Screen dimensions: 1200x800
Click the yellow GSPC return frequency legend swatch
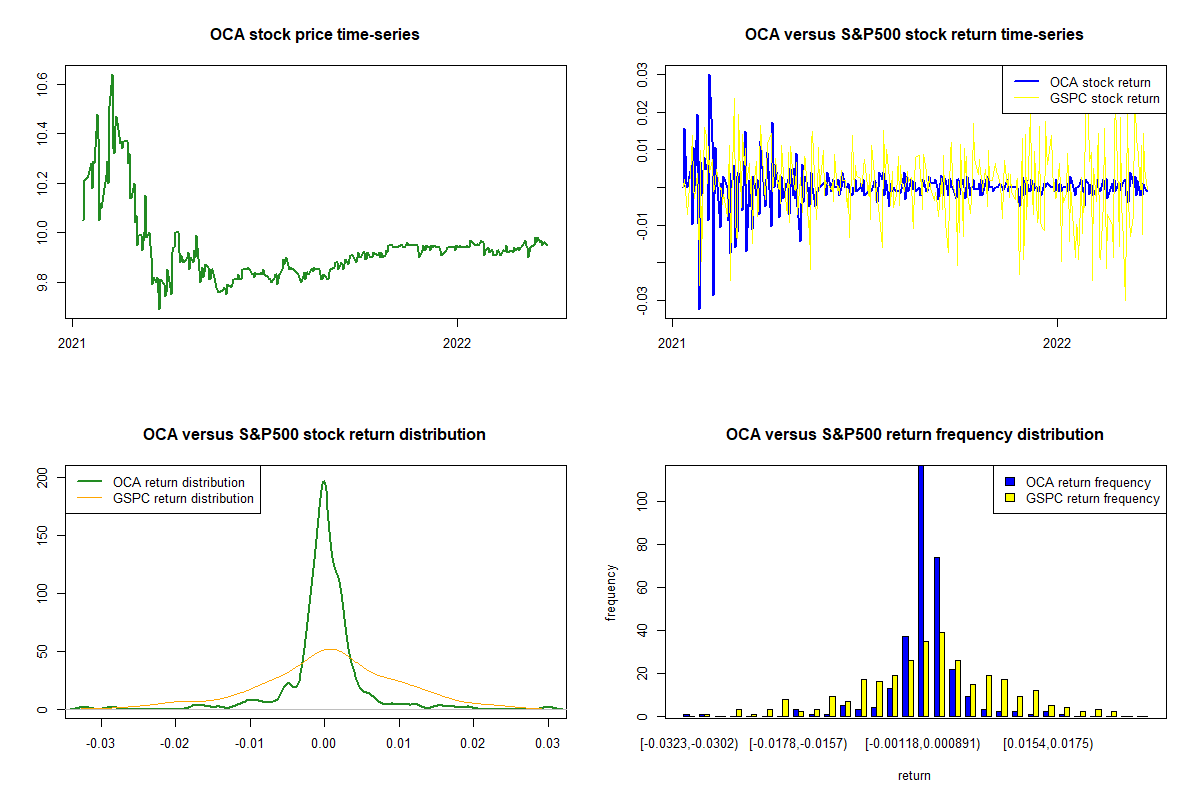tap(1009, 498)
